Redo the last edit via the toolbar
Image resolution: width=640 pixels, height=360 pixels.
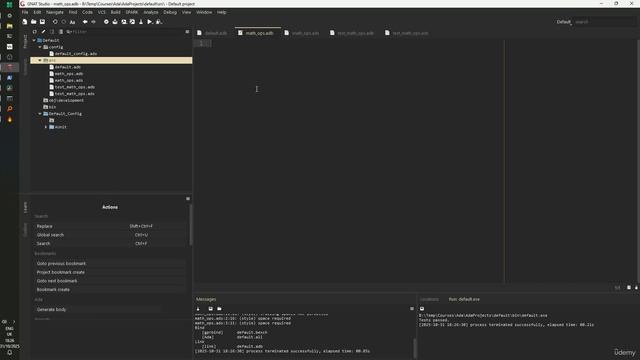pyautogui.click(x=64, y=22)
